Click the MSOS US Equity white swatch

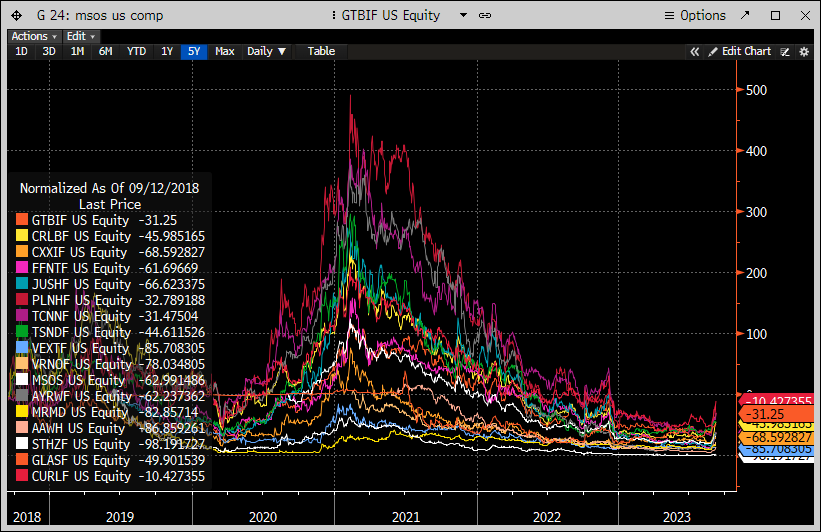point(21,379)
